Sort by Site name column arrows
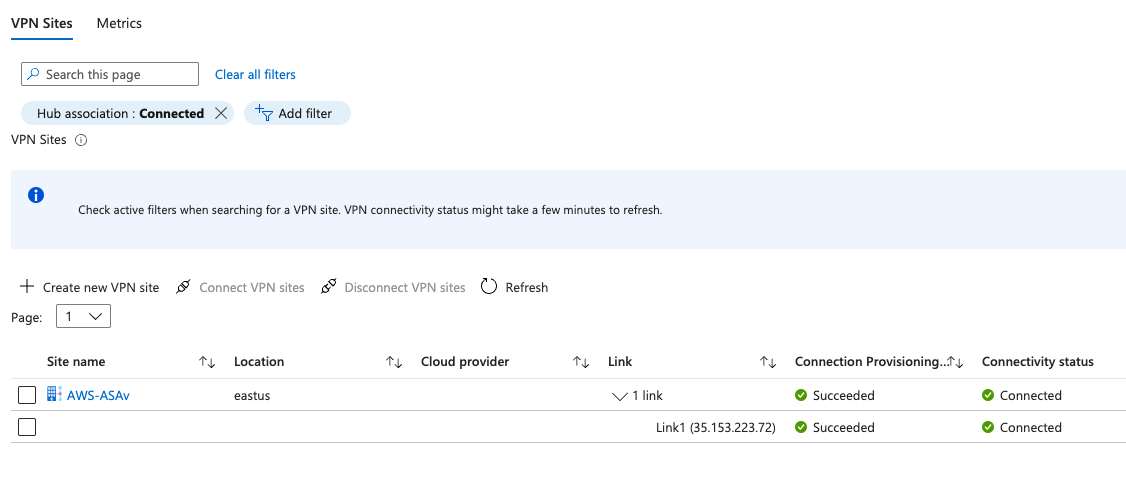The image size is (1126, 481). pyautogui.click(x=208, y=363)
